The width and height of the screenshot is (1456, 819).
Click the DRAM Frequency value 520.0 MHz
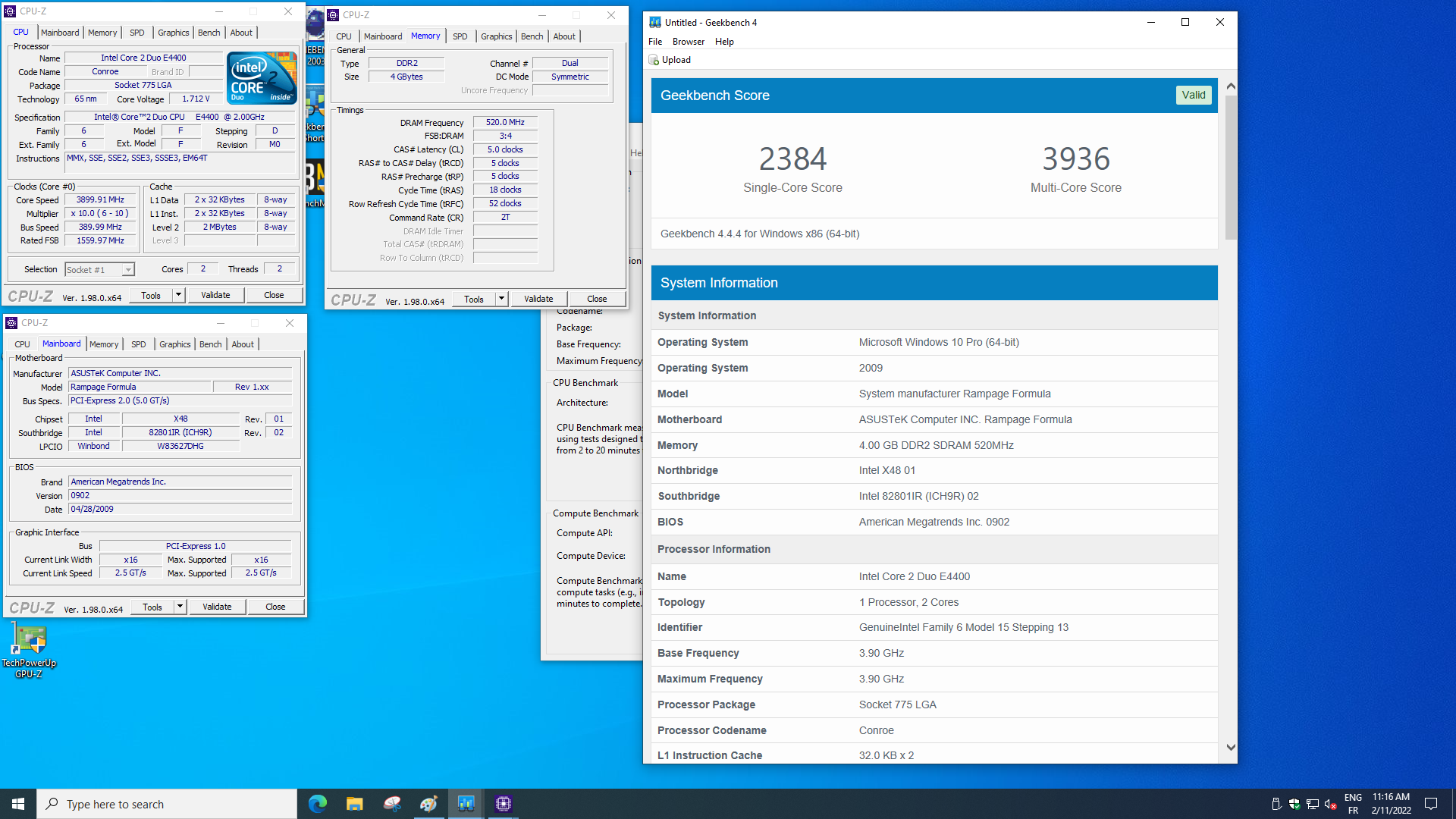(505, 122)
